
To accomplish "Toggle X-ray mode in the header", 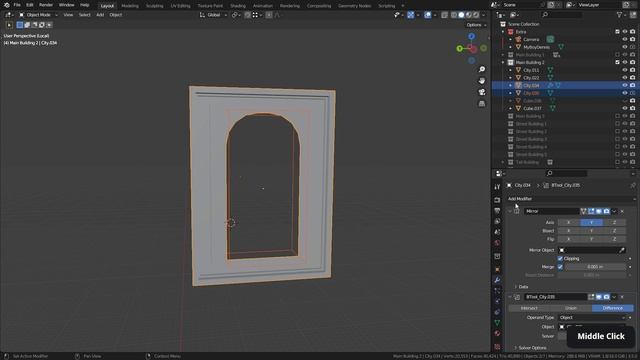I will click(444, 15).
